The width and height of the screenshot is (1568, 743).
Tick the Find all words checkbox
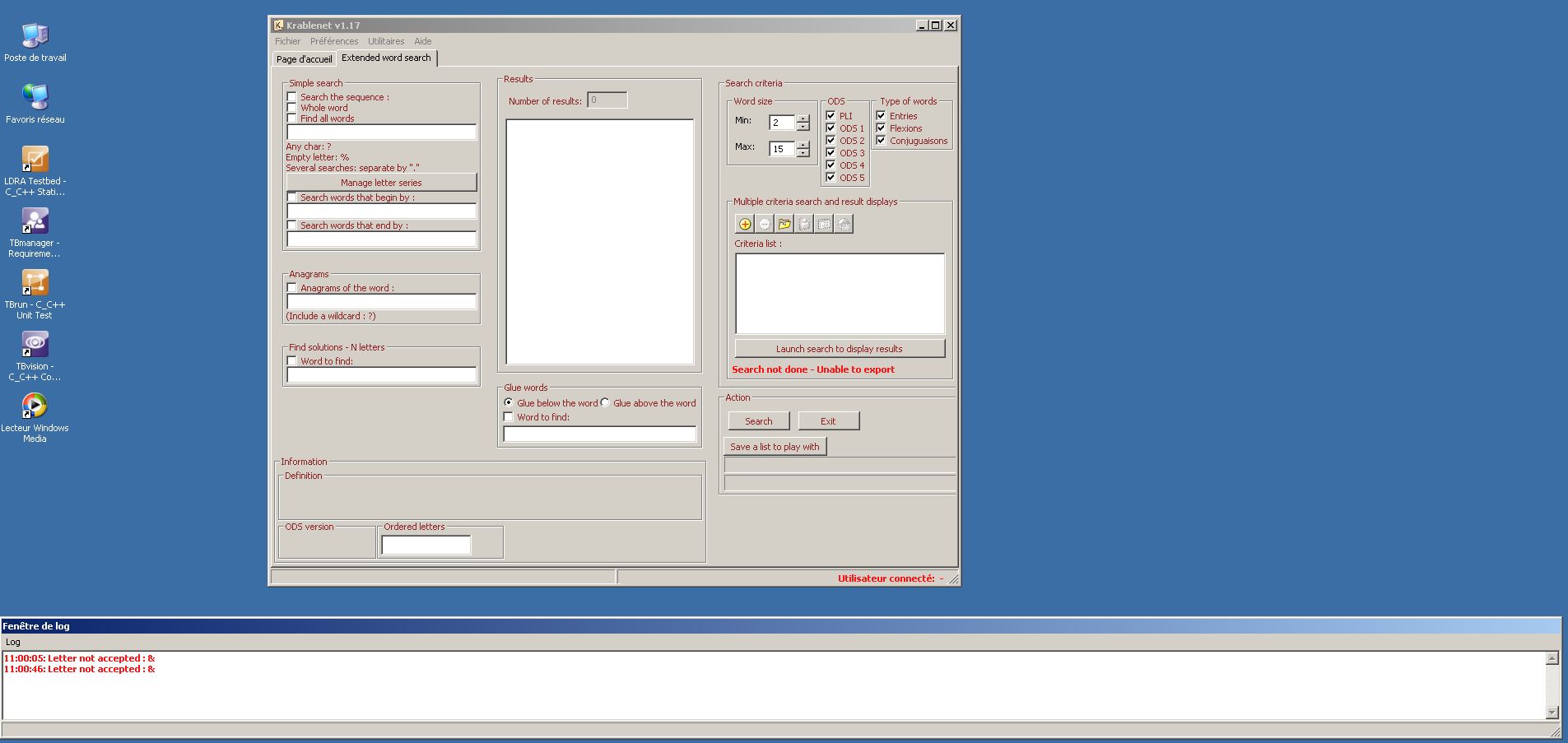click(291, 118)
